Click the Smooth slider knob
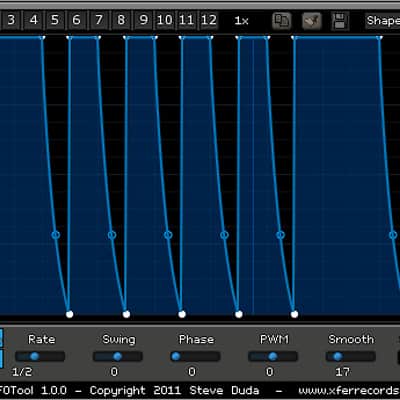 (x=337, y=356)
